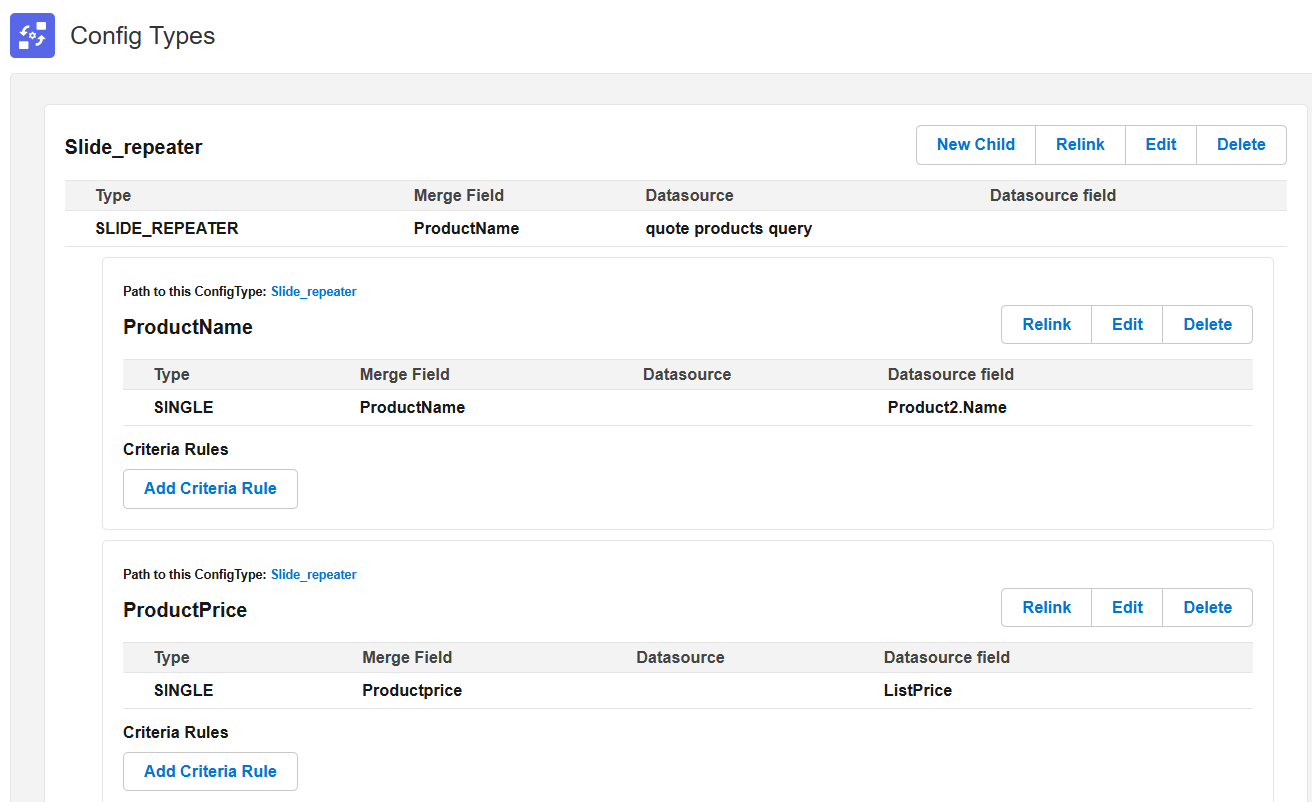Select the SLIDE_REPEATER type cell
This screenshot has width=1312, height=802.
(x=167, y=228)
